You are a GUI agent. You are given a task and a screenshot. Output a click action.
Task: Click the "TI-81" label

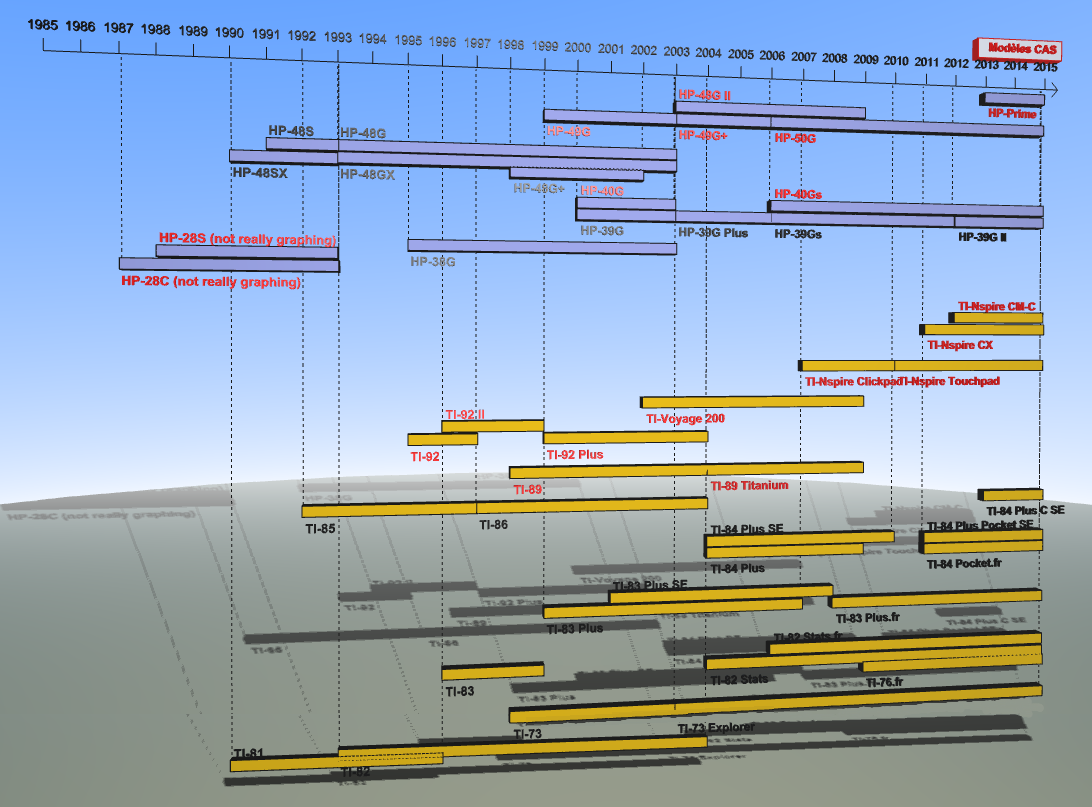(x=249, y=753)
